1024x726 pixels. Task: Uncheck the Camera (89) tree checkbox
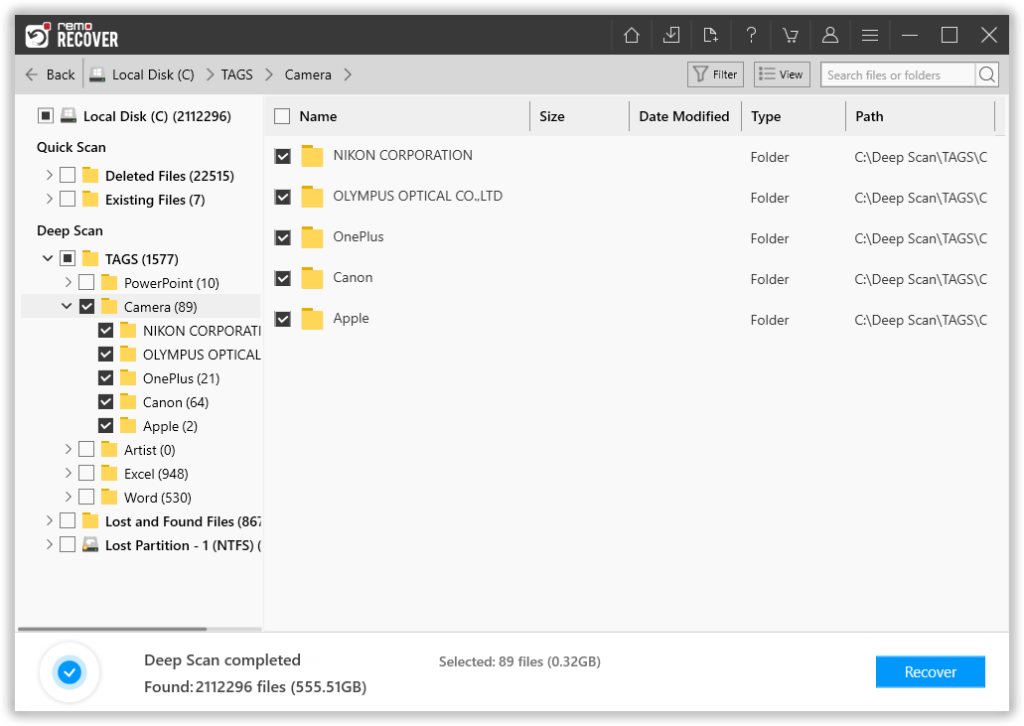pos(86,306)
